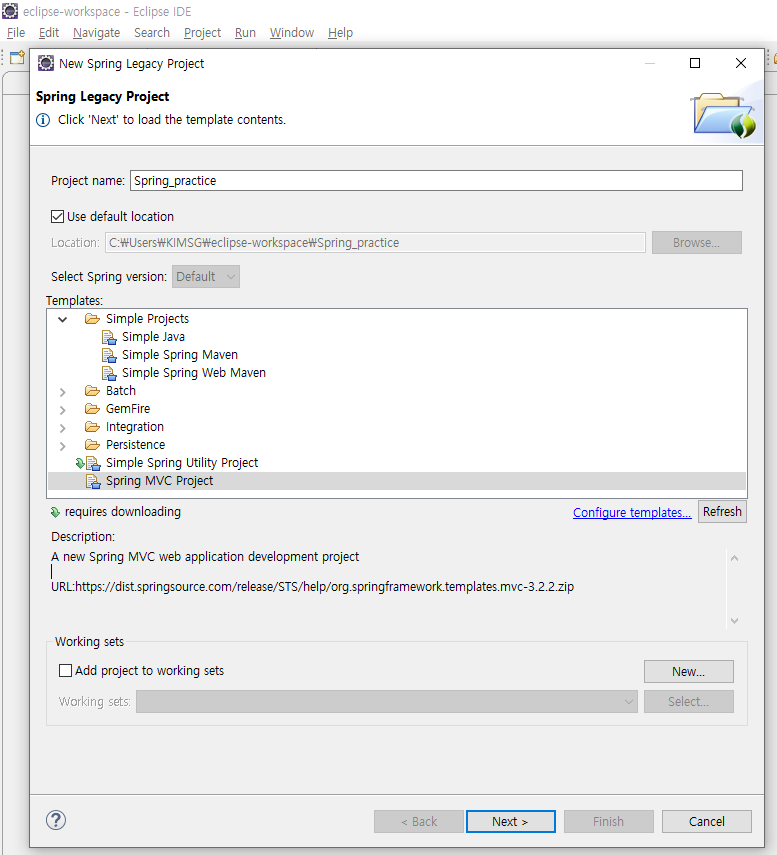Screen dimensions: 777x855
Task: Click the Select working sets button
Action: click(x=689, y=702)
